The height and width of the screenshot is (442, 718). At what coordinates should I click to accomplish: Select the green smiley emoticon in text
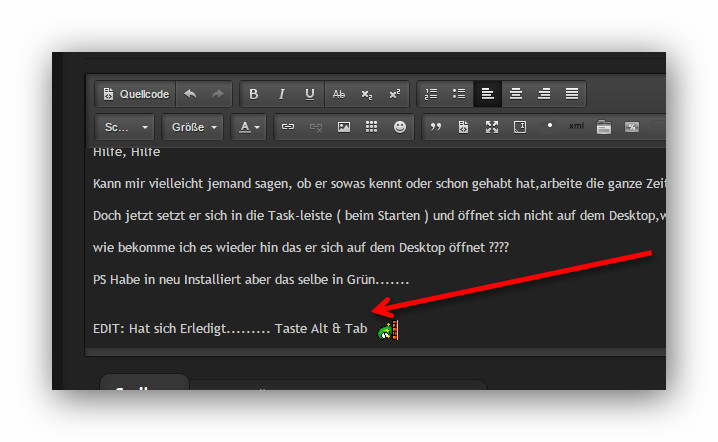(x=388, y=330)
